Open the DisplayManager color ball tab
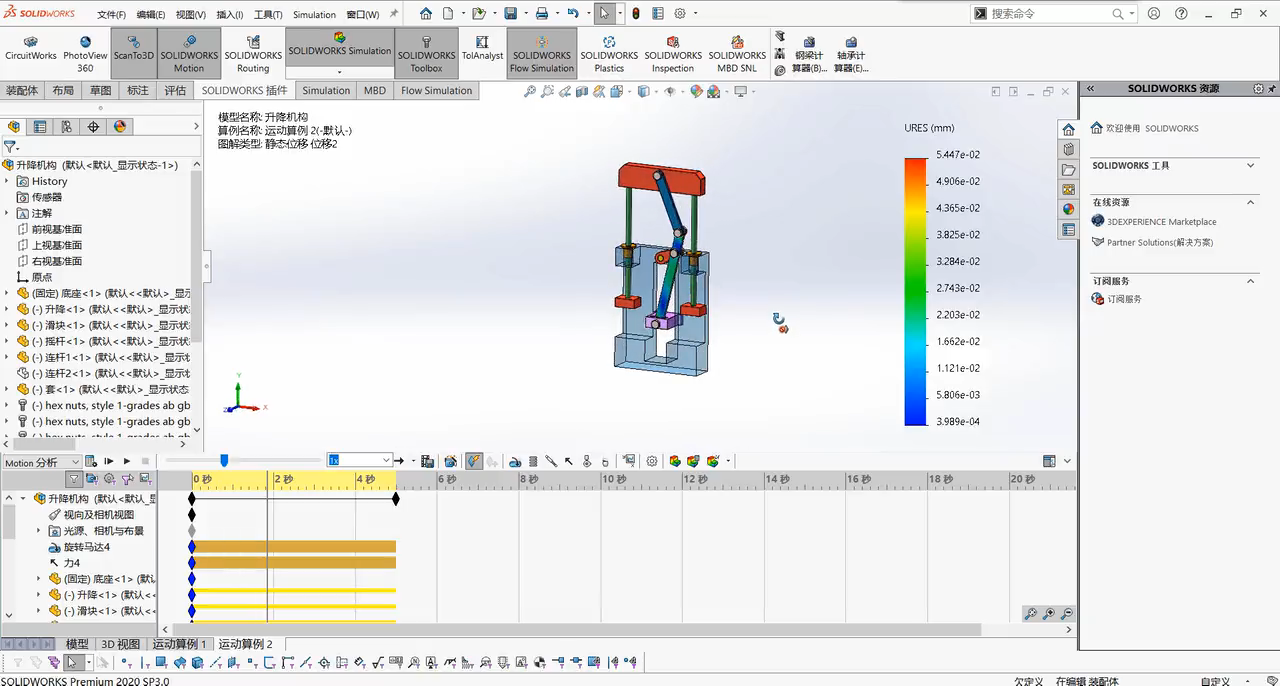 click(x=120, y=127)
